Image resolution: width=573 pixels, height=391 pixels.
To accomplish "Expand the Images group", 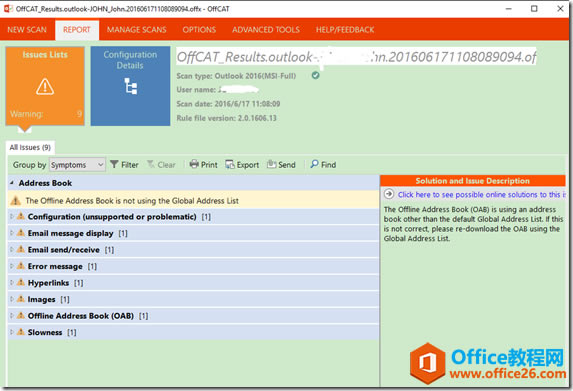I will coord(12,299).
